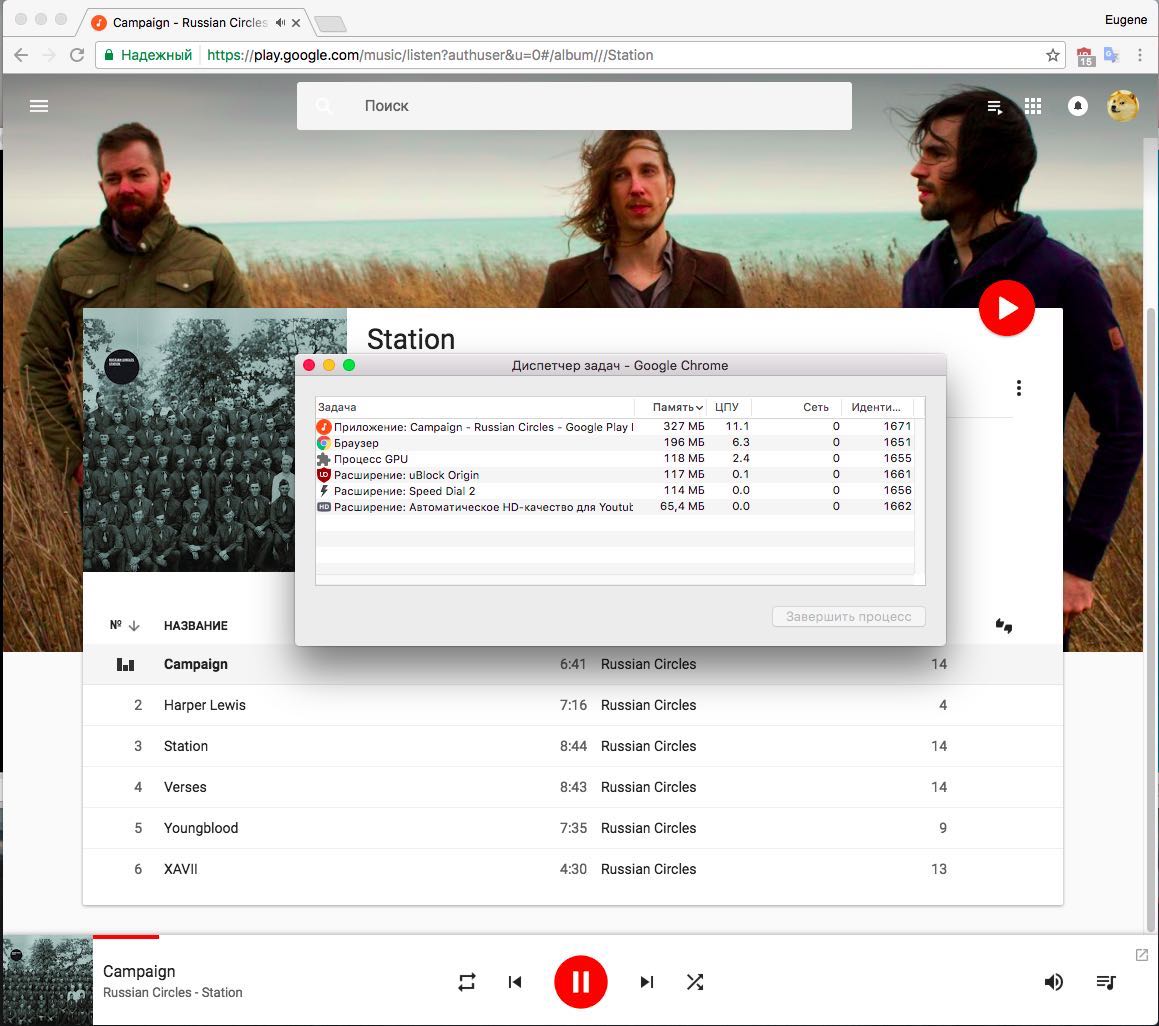Mute tab via speaker icon
The height and width of the screenshot is (1026, 1159).
click(x=280, y=23)
